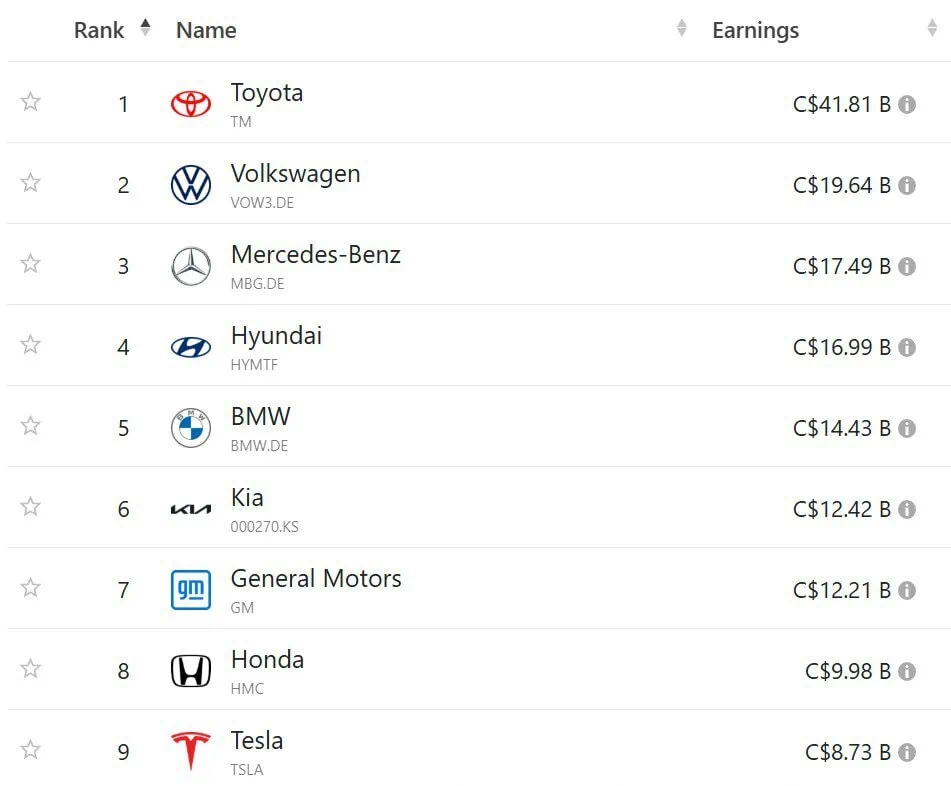Click the Earnings column header
Image resolution: width=951 pixels, height=786 pixels.
point(755,30)
